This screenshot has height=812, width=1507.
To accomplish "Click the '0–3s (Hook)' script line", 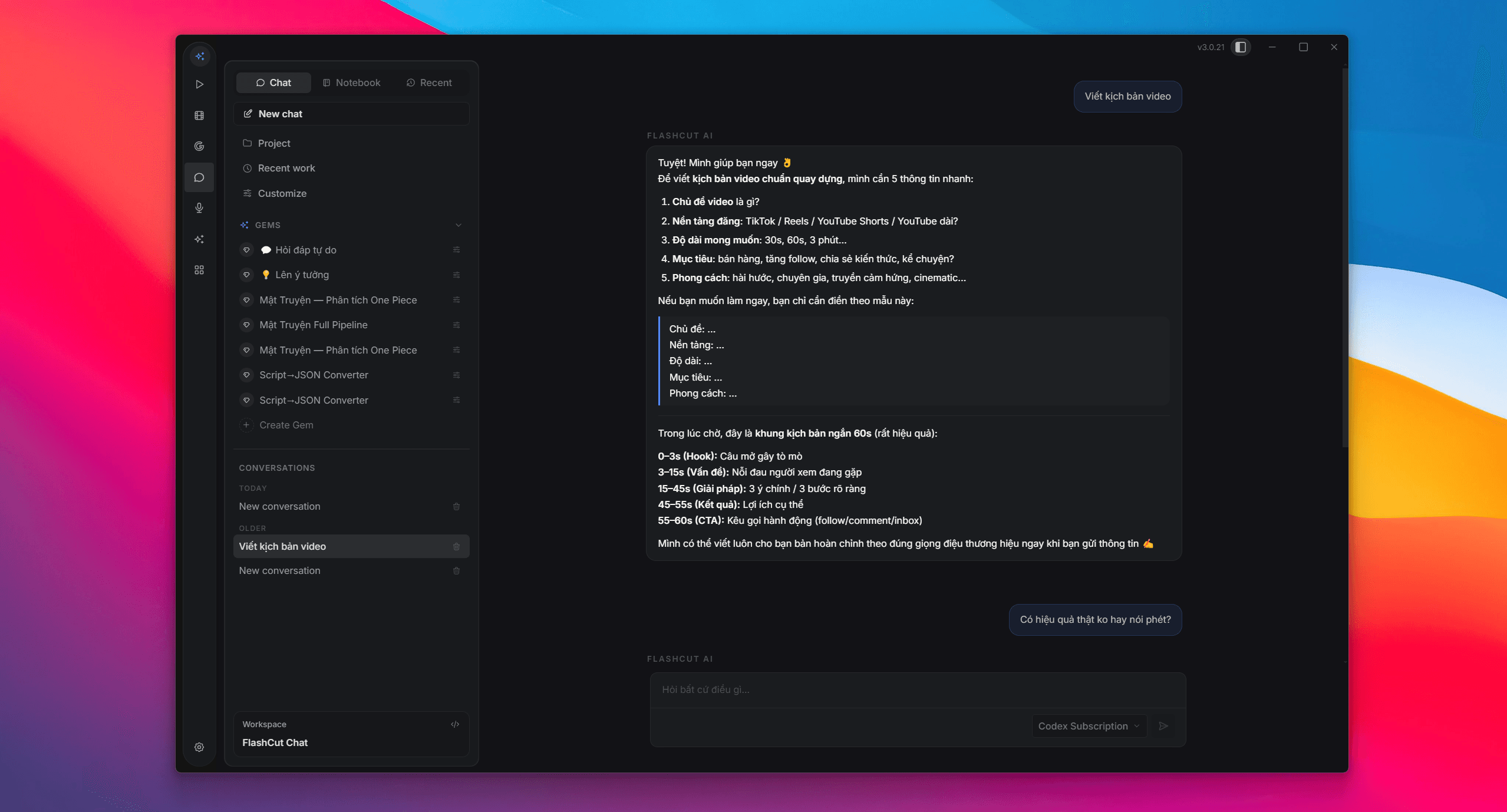I will point(730,456).
